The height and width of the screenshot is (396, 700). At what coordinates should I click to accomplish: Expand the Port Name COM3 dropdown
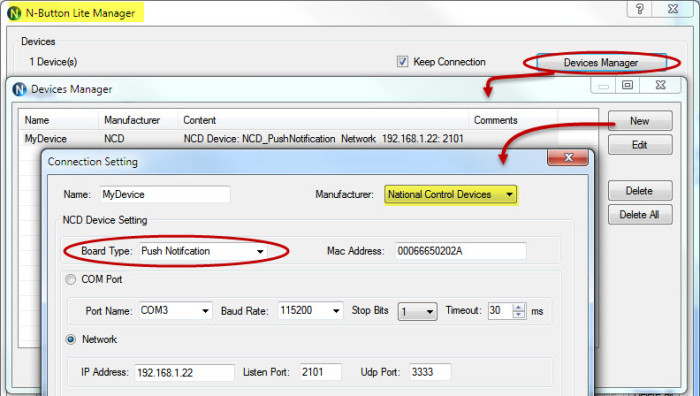[175, 311]
